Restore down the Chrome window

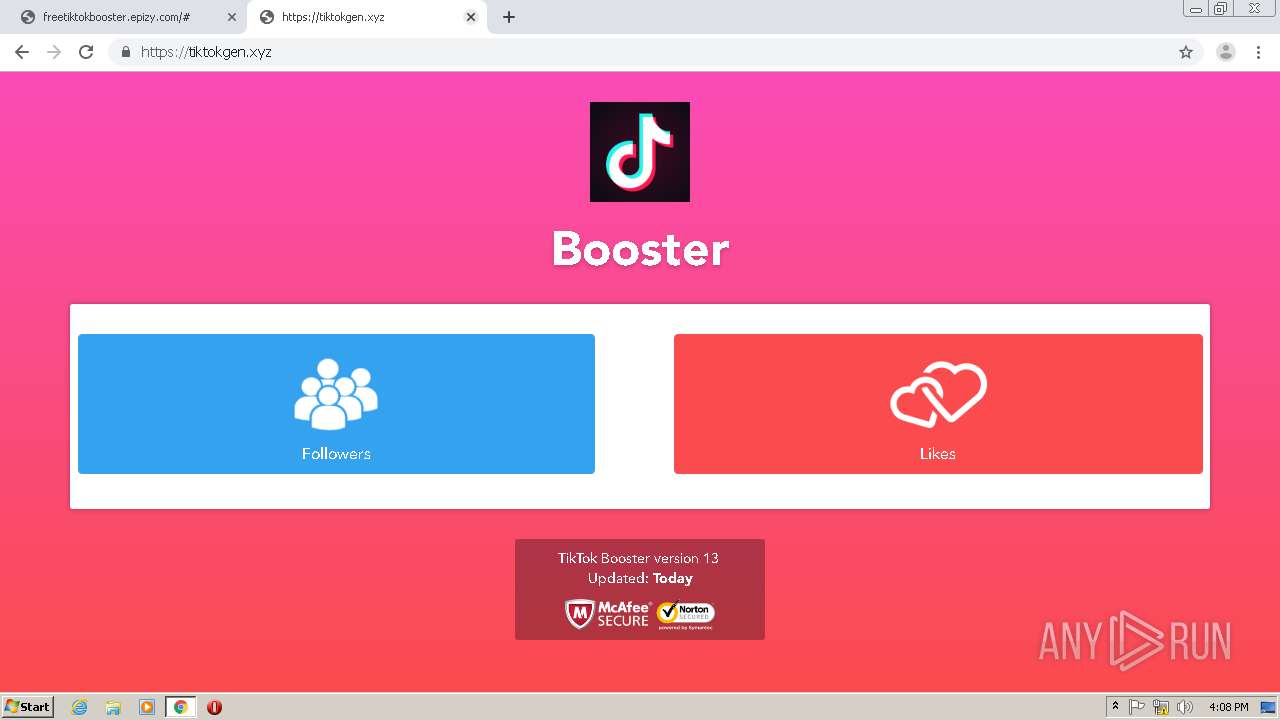(1221, 8)
